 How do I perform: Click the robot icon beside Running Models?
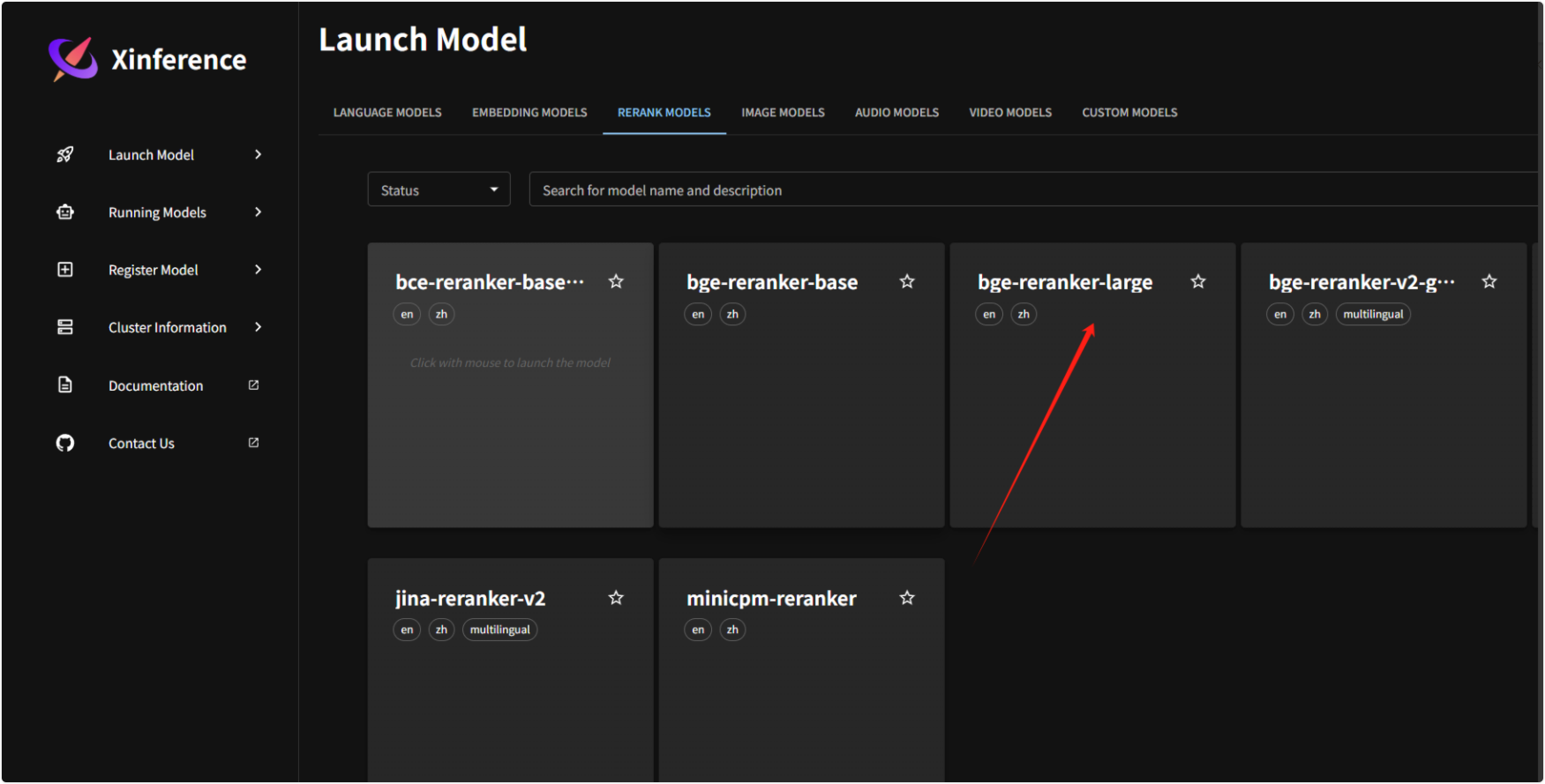pos(65,212)
